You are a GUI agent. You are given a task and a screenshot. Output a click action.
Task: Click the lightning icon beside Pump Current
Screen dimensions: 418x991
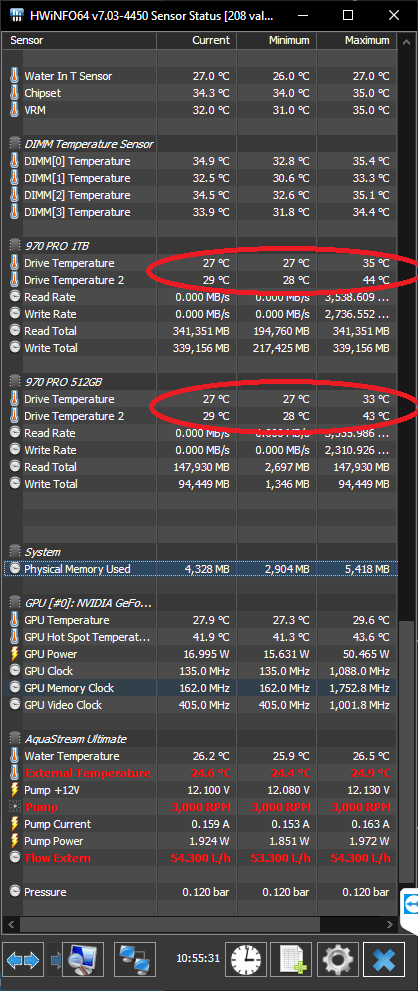(x=15, y=824)
